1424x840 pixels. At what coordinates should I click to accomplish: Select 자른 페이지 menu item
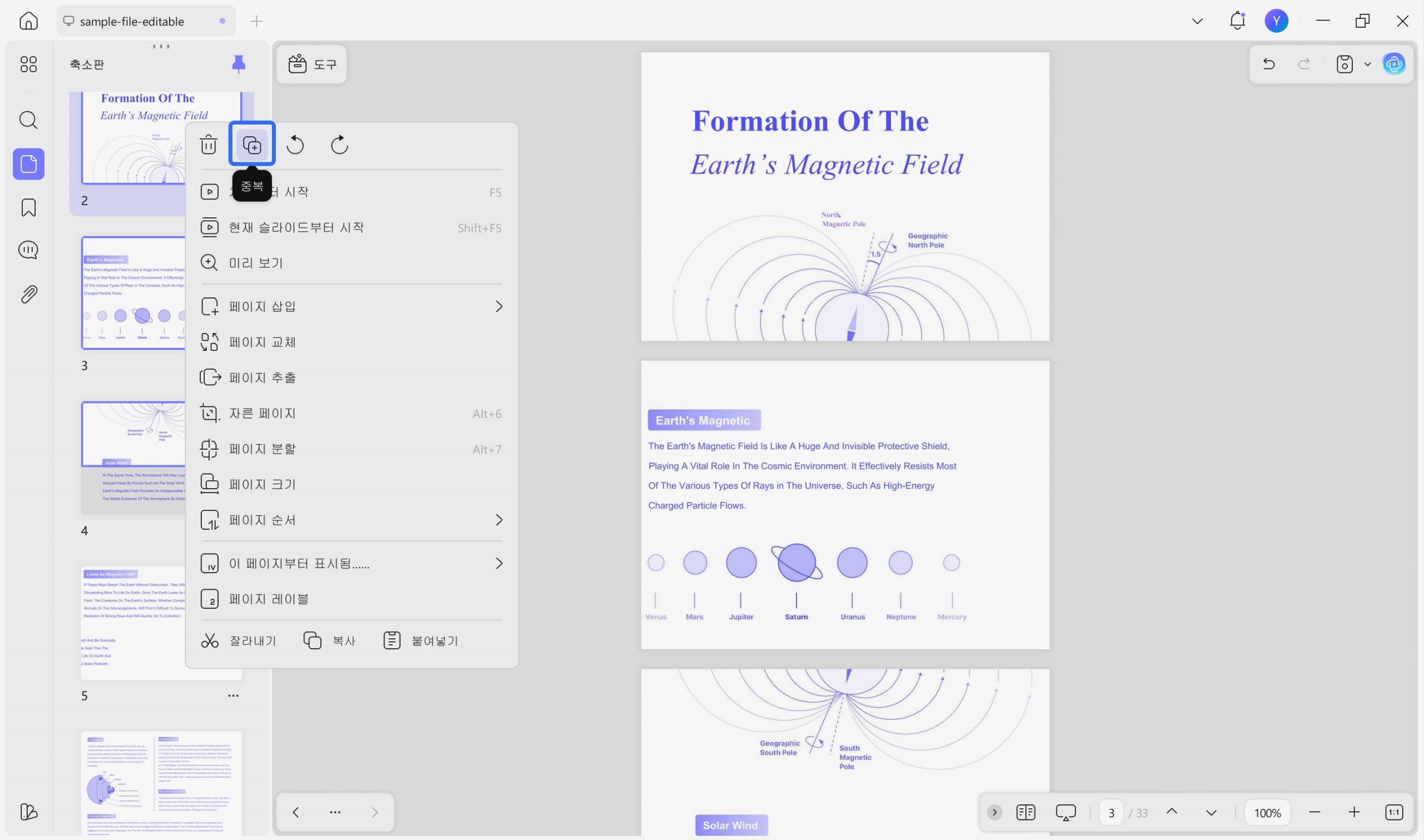(352, 413)
